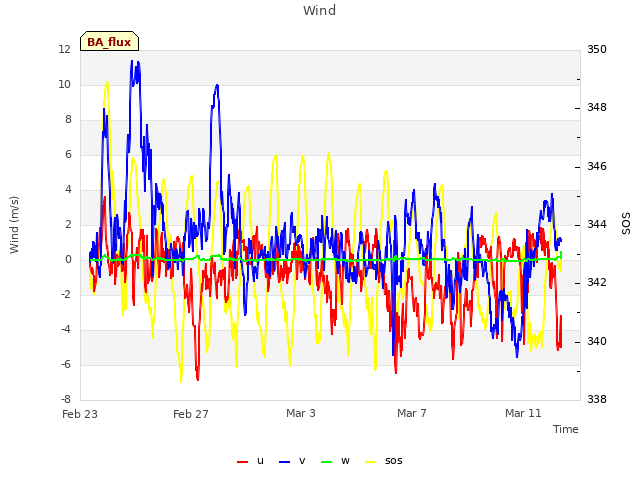Click the Mar 3 date tick
640x480 pixels.
[301, 413]
